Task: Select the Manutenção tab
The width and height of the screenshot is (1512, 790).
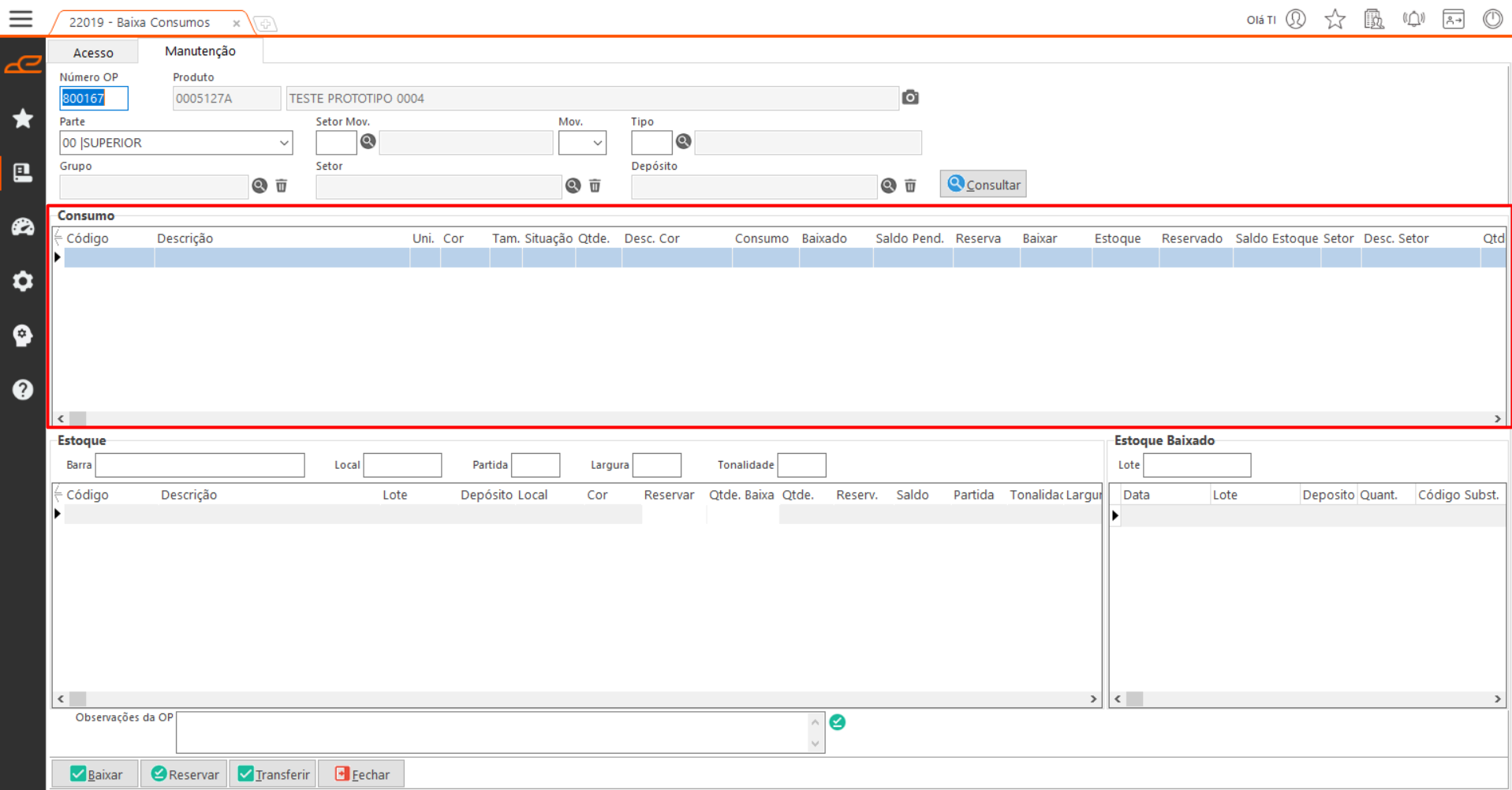Action: [x=200, y=51]
